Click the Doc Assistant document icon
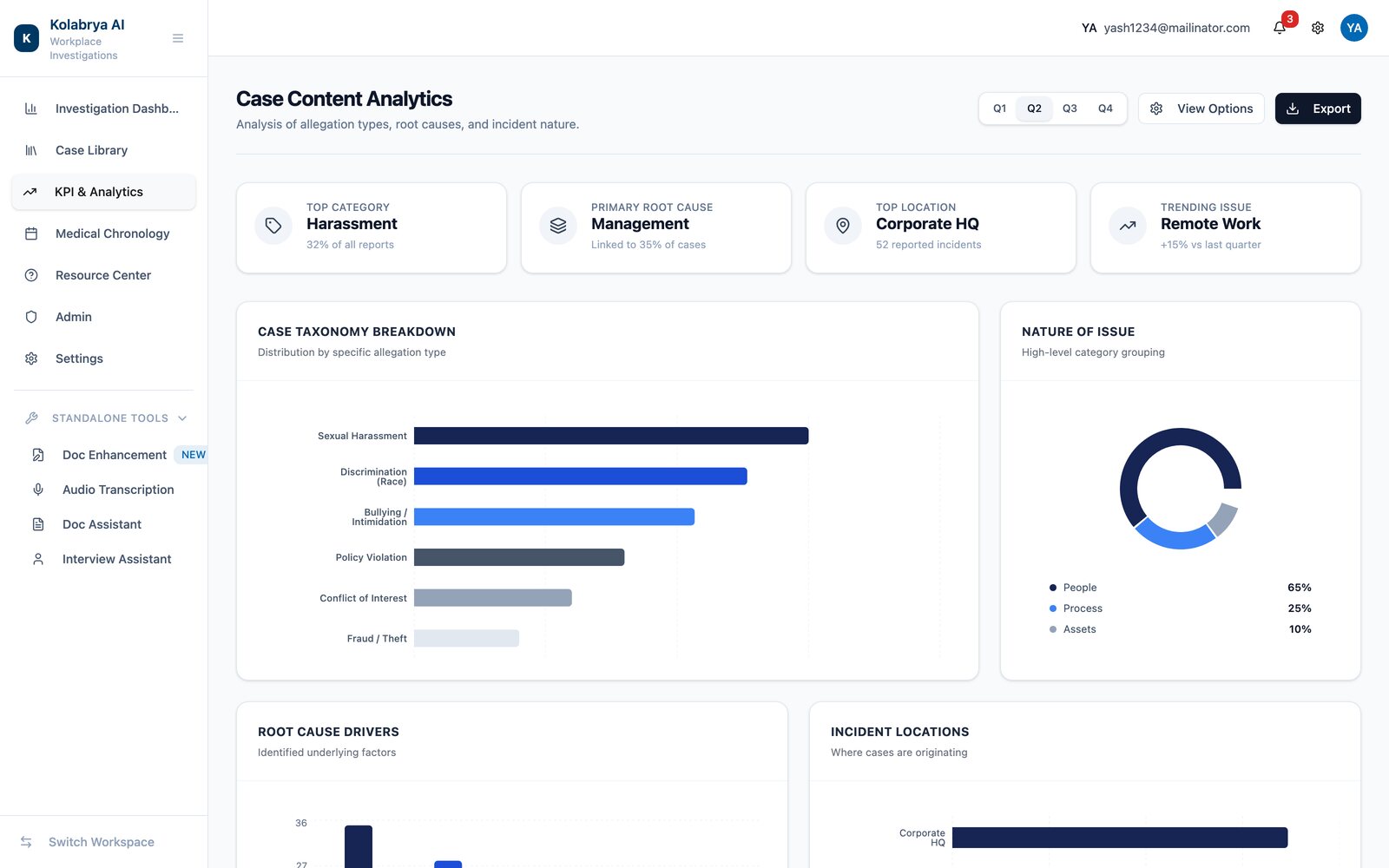 [x=38, y=524]
